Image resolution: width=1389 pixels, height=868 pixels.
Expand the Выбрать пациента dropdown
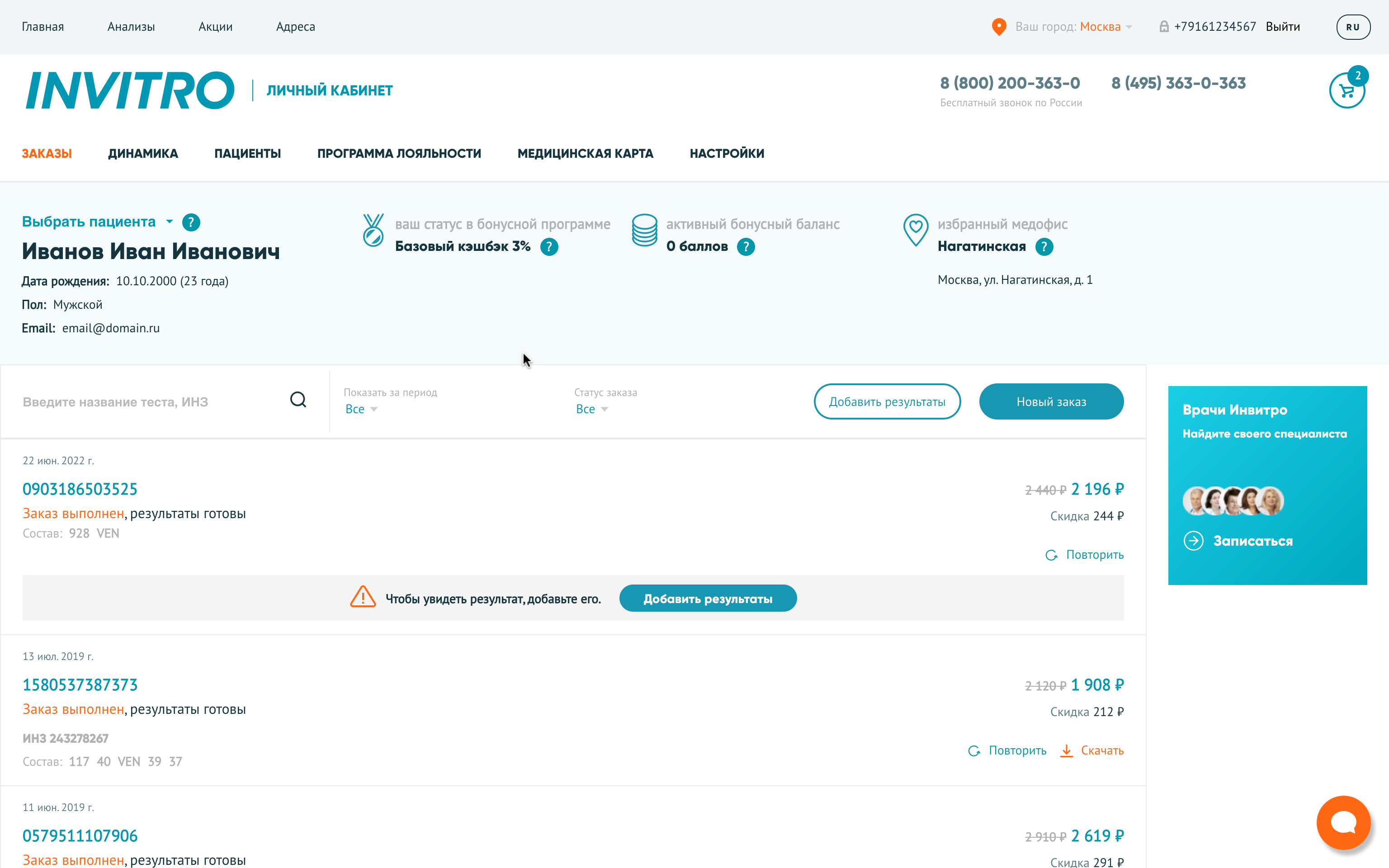coord(98,222)
